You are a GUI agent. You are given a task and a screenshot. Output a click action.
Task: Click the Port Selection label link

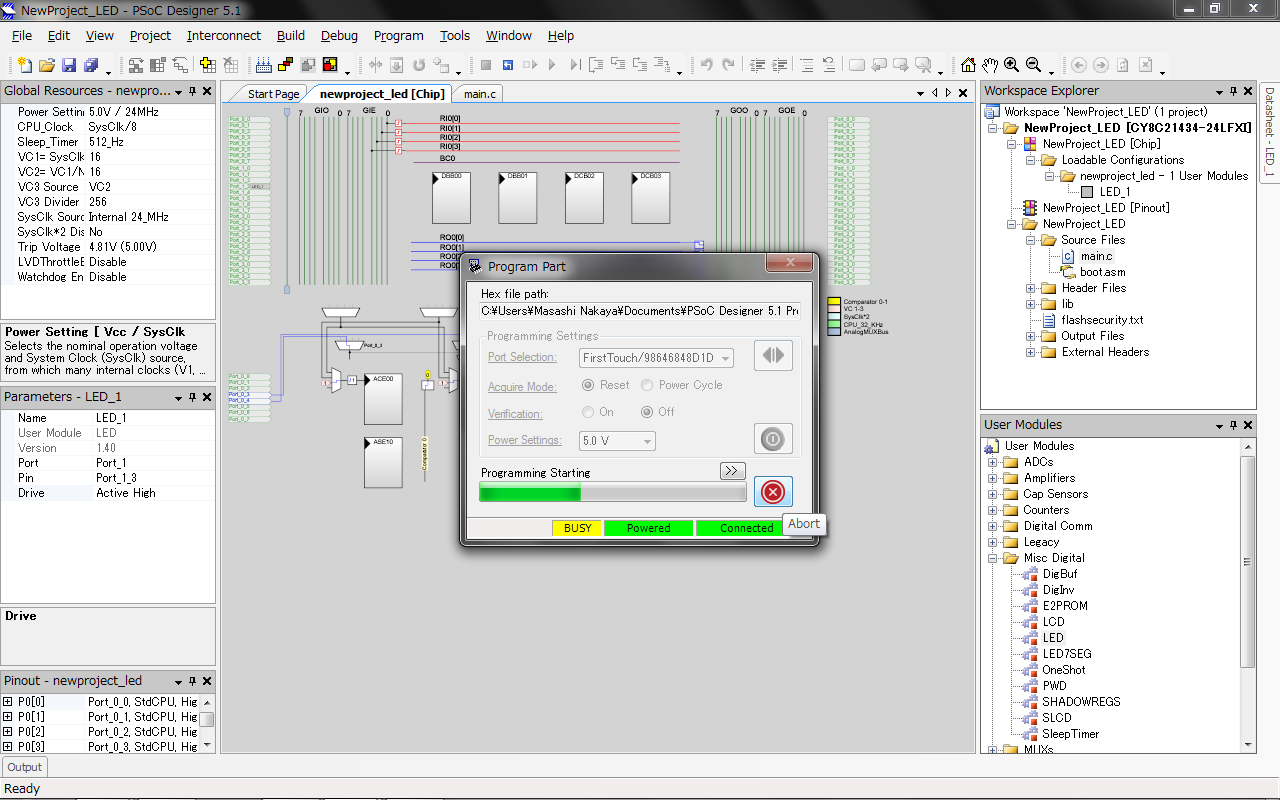521,357
